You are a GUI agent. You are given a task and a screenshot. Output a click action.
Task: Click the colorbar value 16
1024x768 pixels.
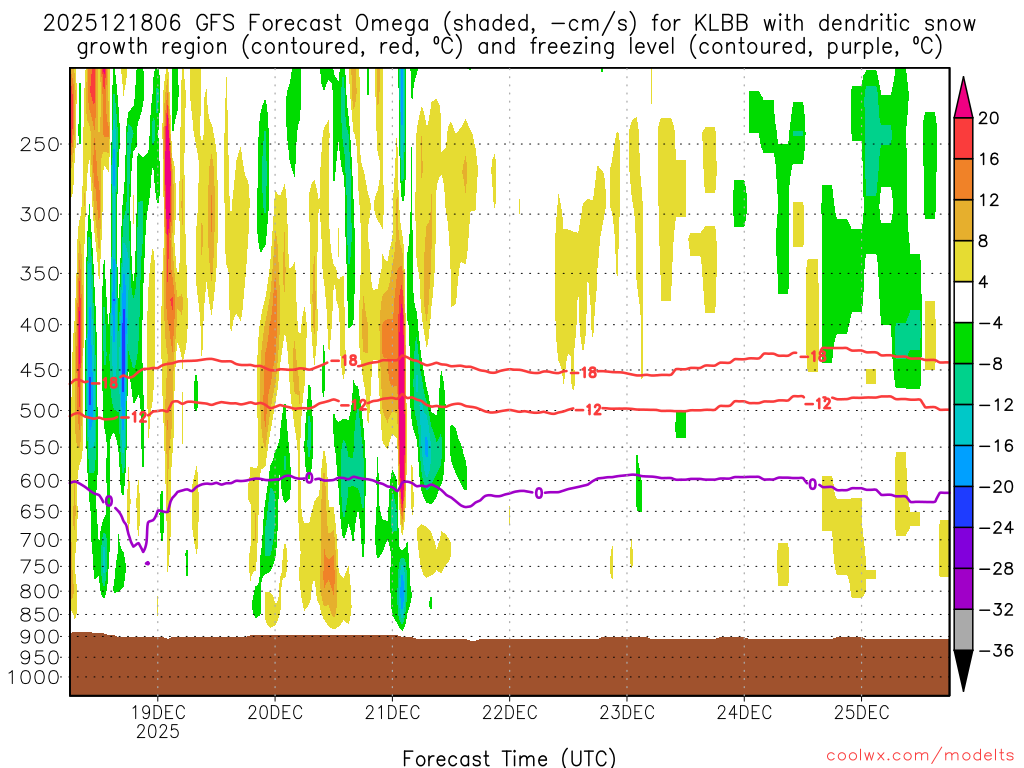[989, 159]
